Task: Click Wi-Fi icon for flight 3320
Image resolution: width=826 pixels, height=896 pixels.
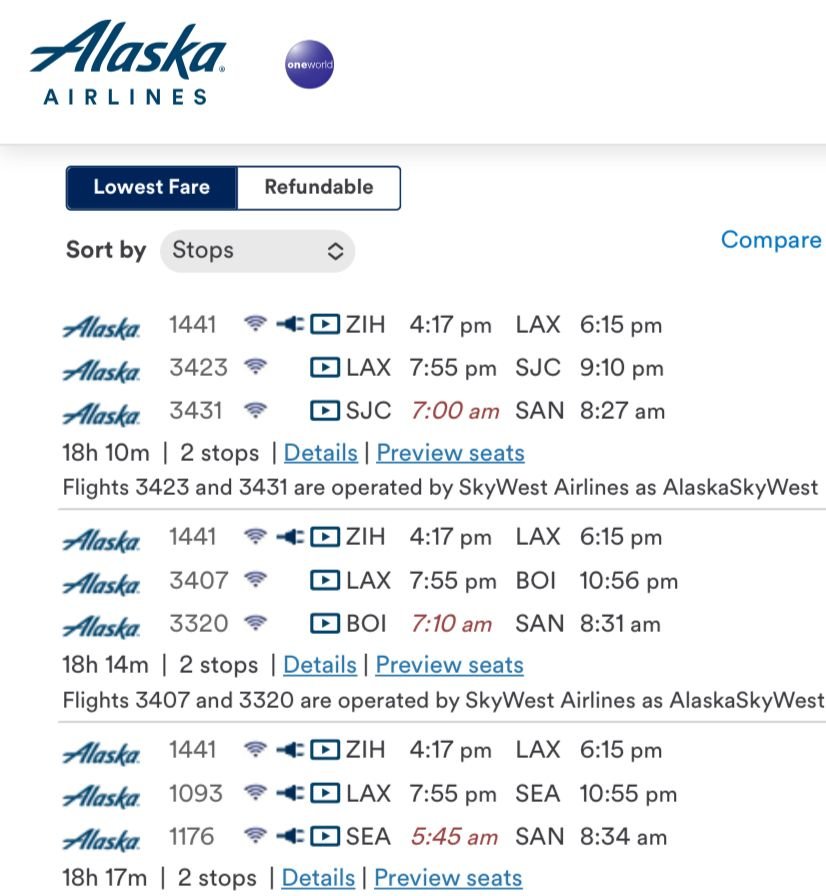Action: [257, 623]
